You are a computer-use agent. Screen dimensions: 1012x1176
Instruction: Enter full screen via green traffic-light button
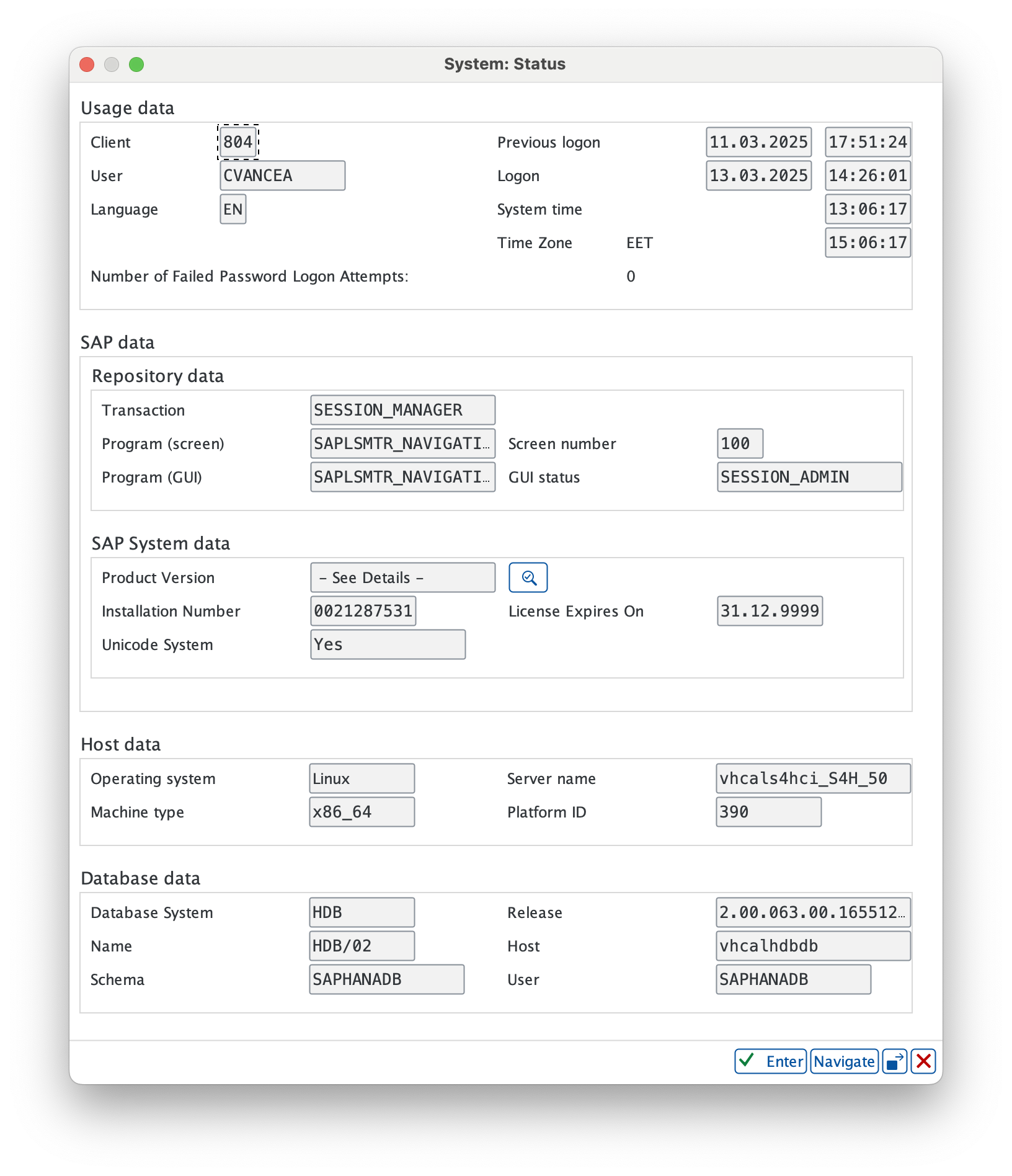pyautogui.click(x=137, y=64)
